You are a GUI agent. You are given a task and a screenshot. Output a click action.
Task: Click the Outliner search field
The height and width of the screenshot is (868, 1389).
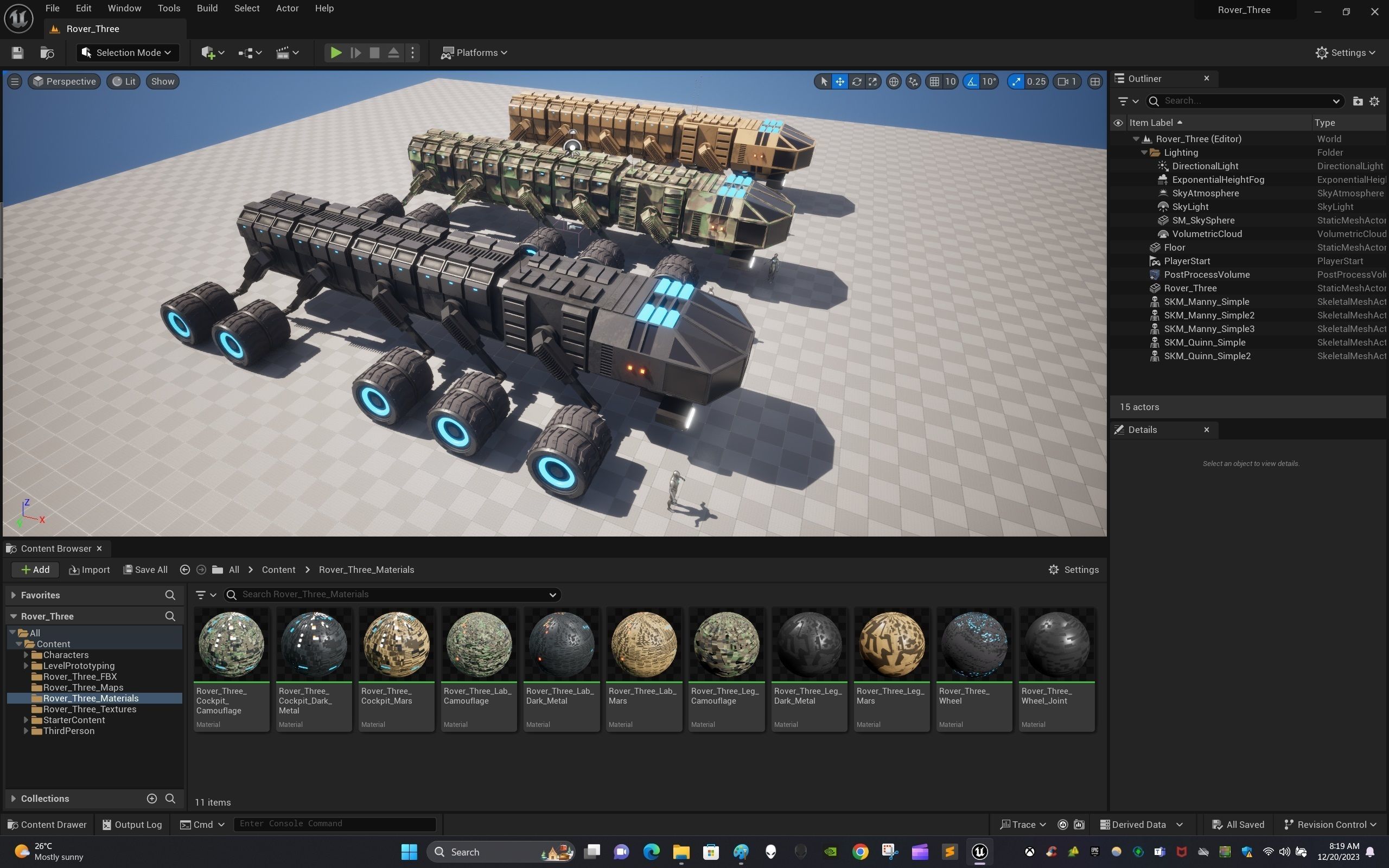click(x=1244, y=101)
